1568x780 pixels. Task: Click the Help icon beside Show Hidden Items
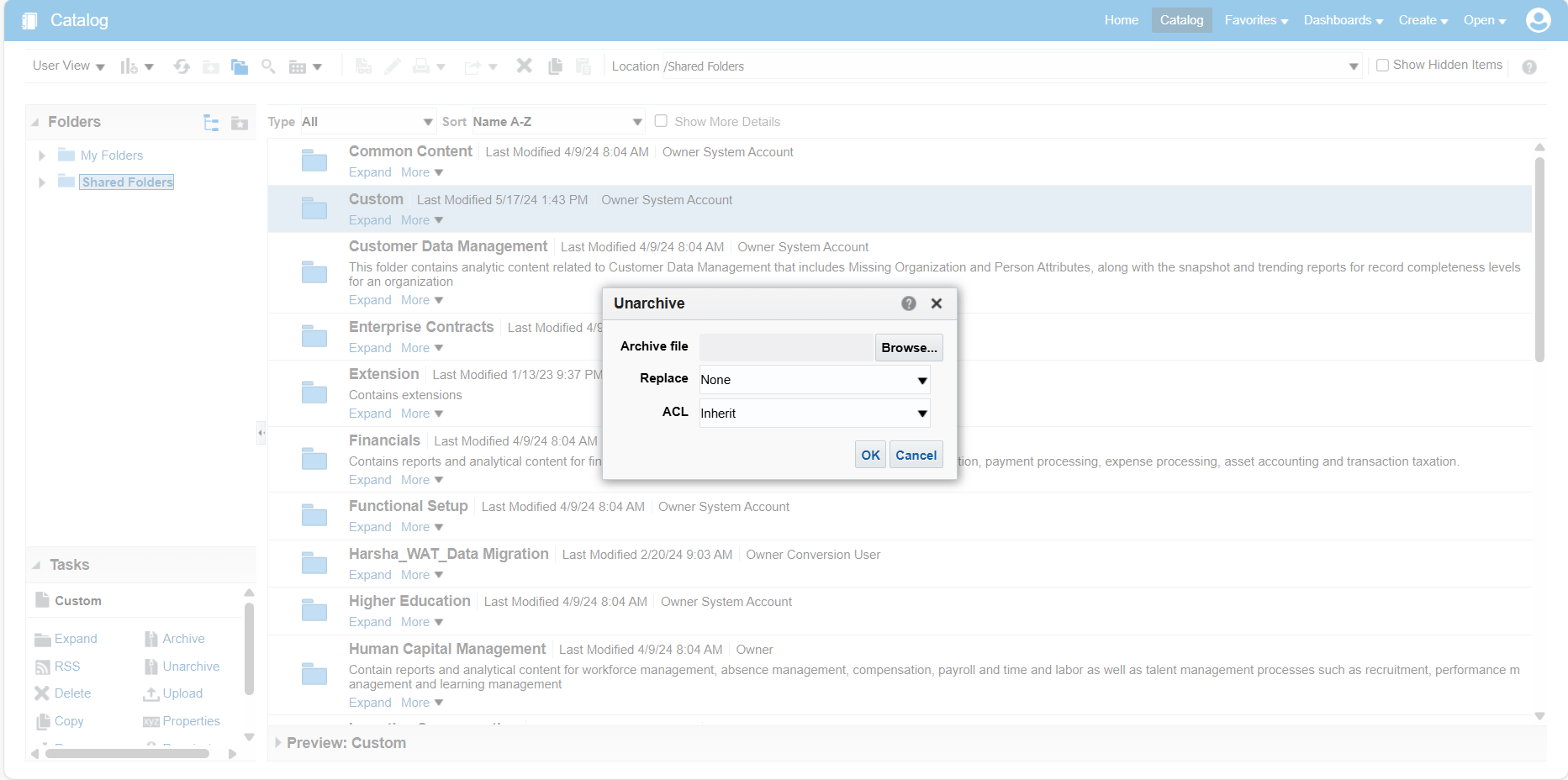point(1529,66)
